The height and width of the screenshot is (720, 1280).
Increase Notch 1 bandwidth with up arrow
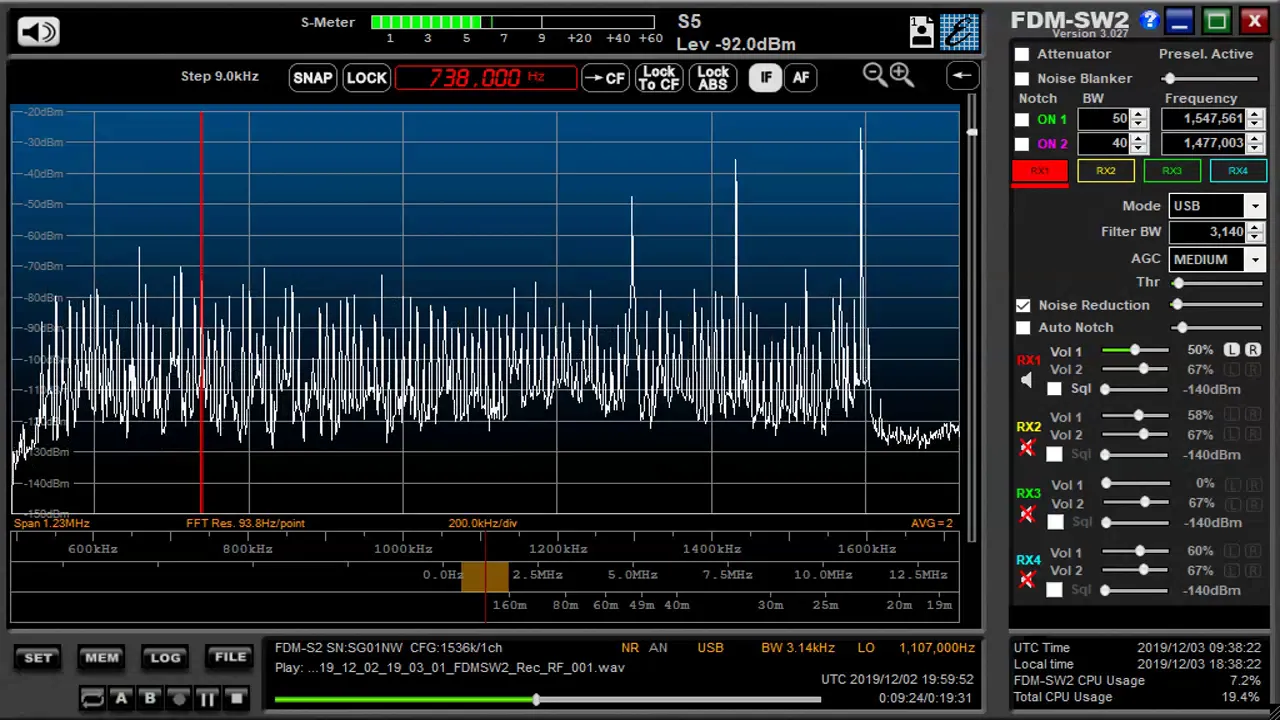coord(1138,115)
